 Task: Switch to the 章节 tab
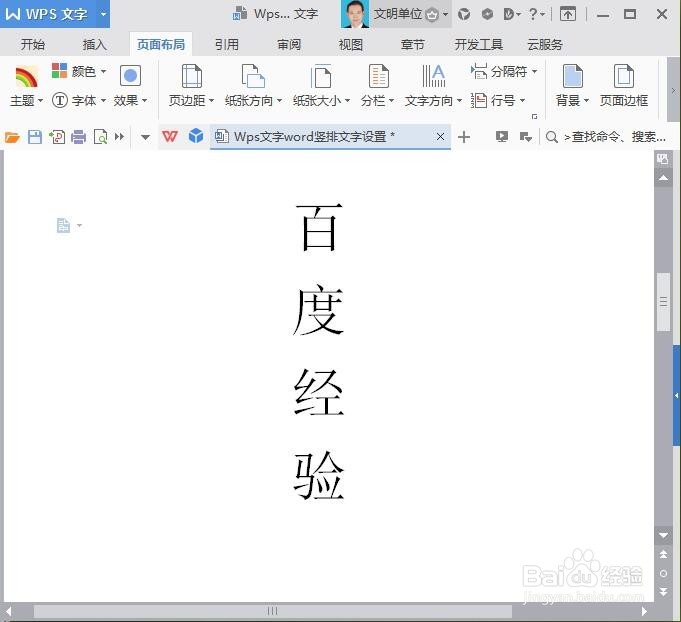pyautogui.click(x=413, y=44)
